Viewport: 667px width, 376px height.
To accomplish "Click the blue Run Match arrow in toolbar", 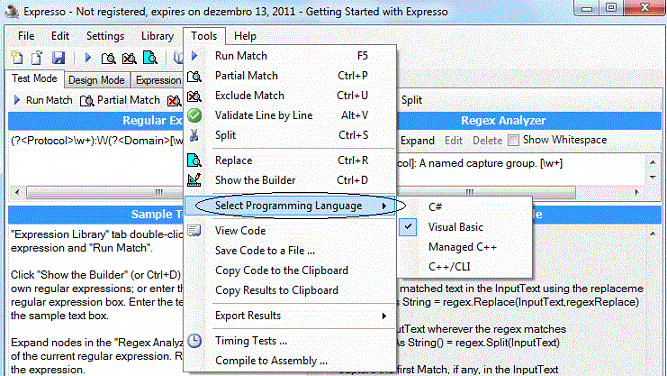I will coord(88,57).
